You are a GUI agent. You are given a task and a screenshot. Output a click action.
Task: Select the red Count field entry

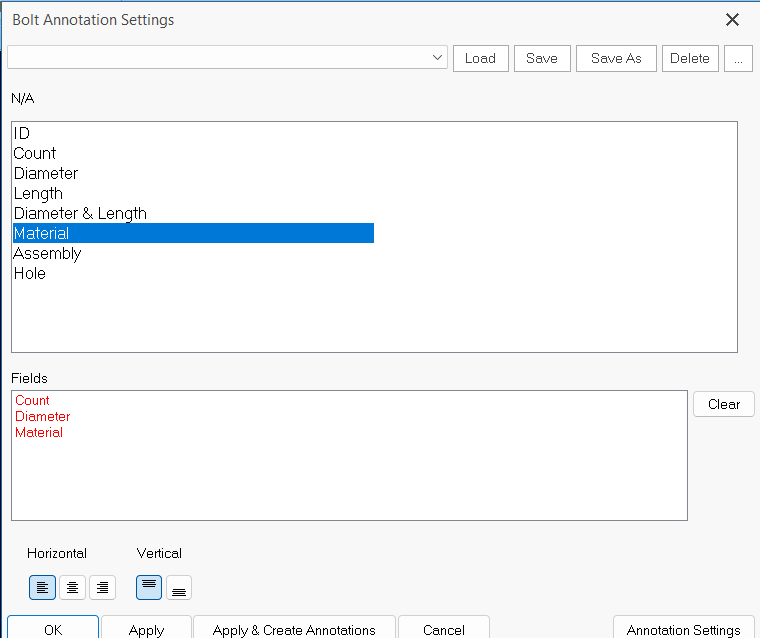32,400
